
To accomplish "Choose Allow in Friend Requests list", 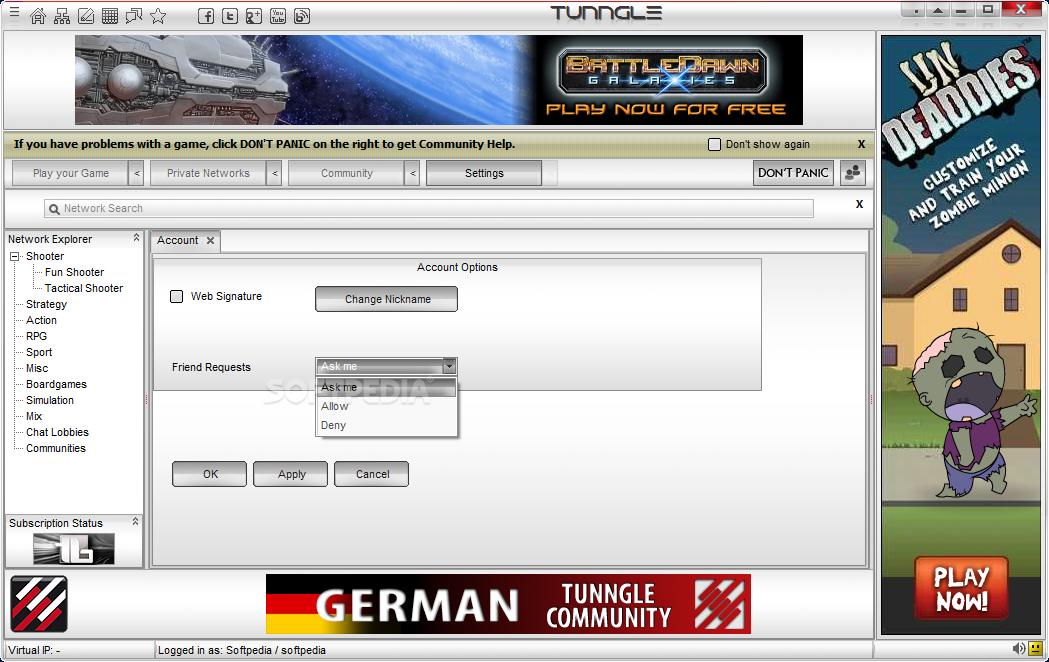I will pyautogui.click(x=386, y=406).
